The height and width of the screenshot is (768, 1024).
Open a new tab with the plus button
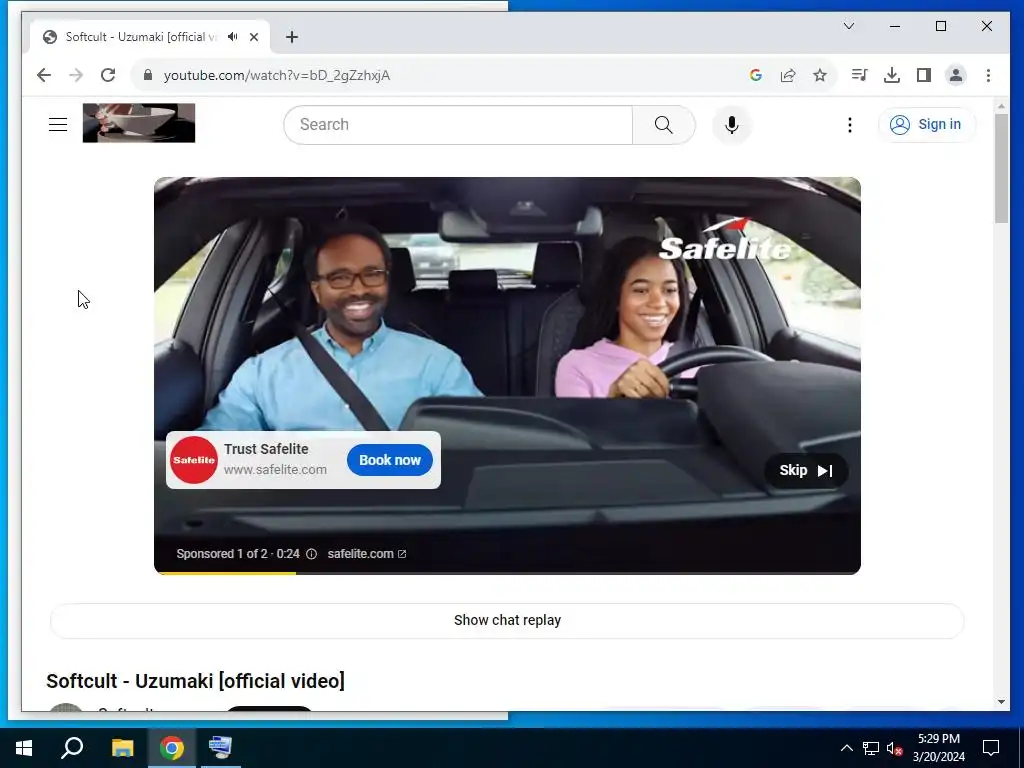pos(292,37)
